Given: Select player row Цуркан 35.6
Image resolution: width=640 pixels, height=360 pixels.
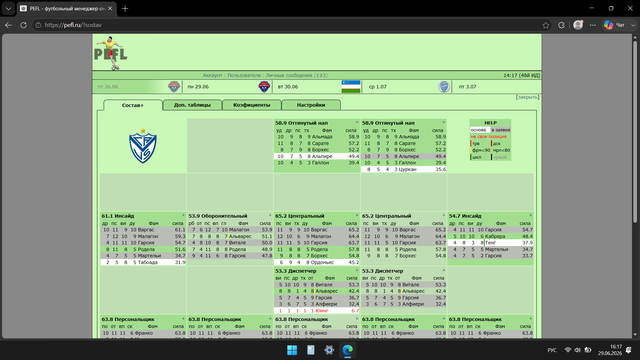Looking at the screenshot, I should [x=404, y=169].
